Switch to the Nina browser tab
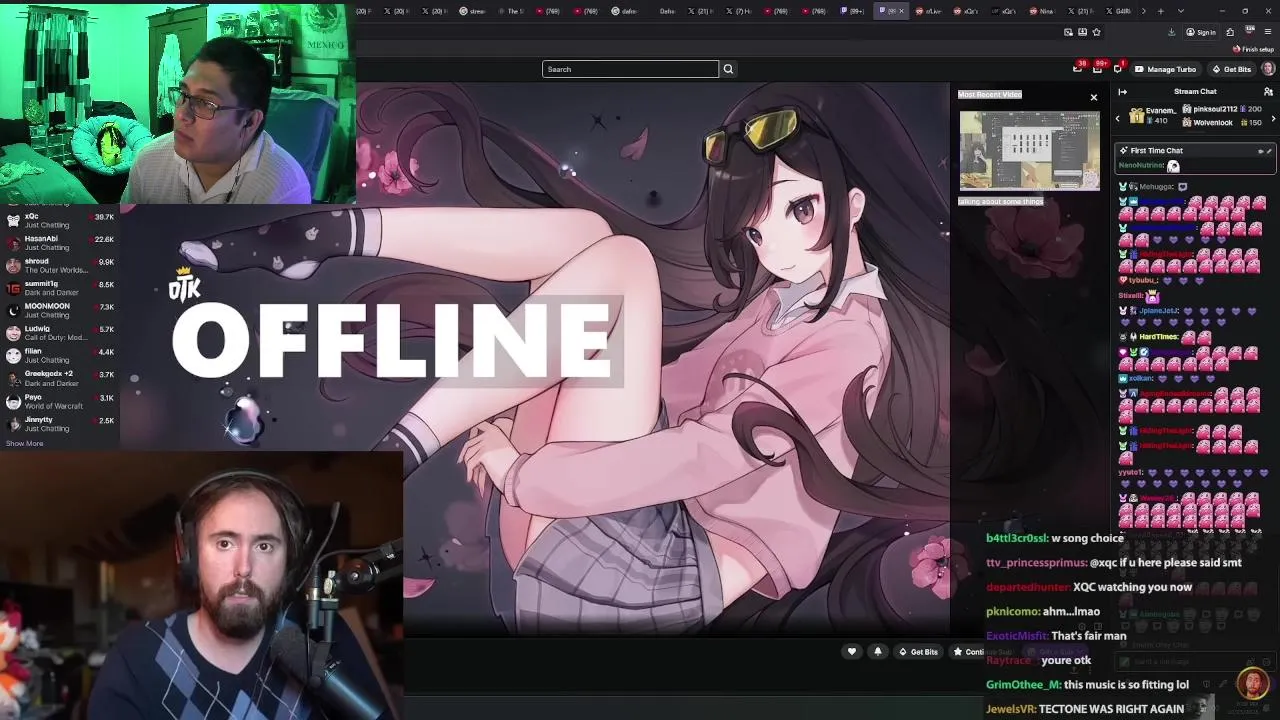This screenshot has width=1280, height=720. point(1042,11)
